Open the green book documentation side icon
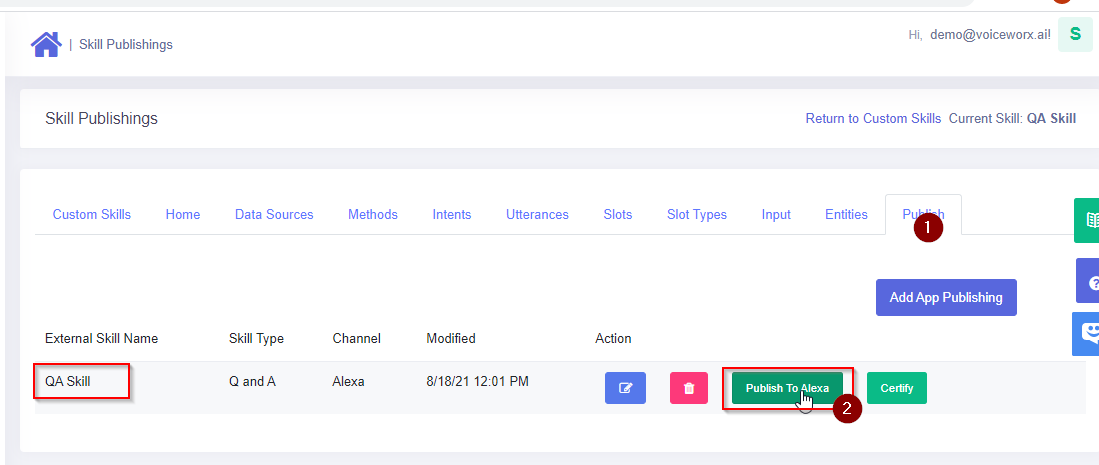The height and width of the screenshot is (465, 1099). coord(1088,220)
